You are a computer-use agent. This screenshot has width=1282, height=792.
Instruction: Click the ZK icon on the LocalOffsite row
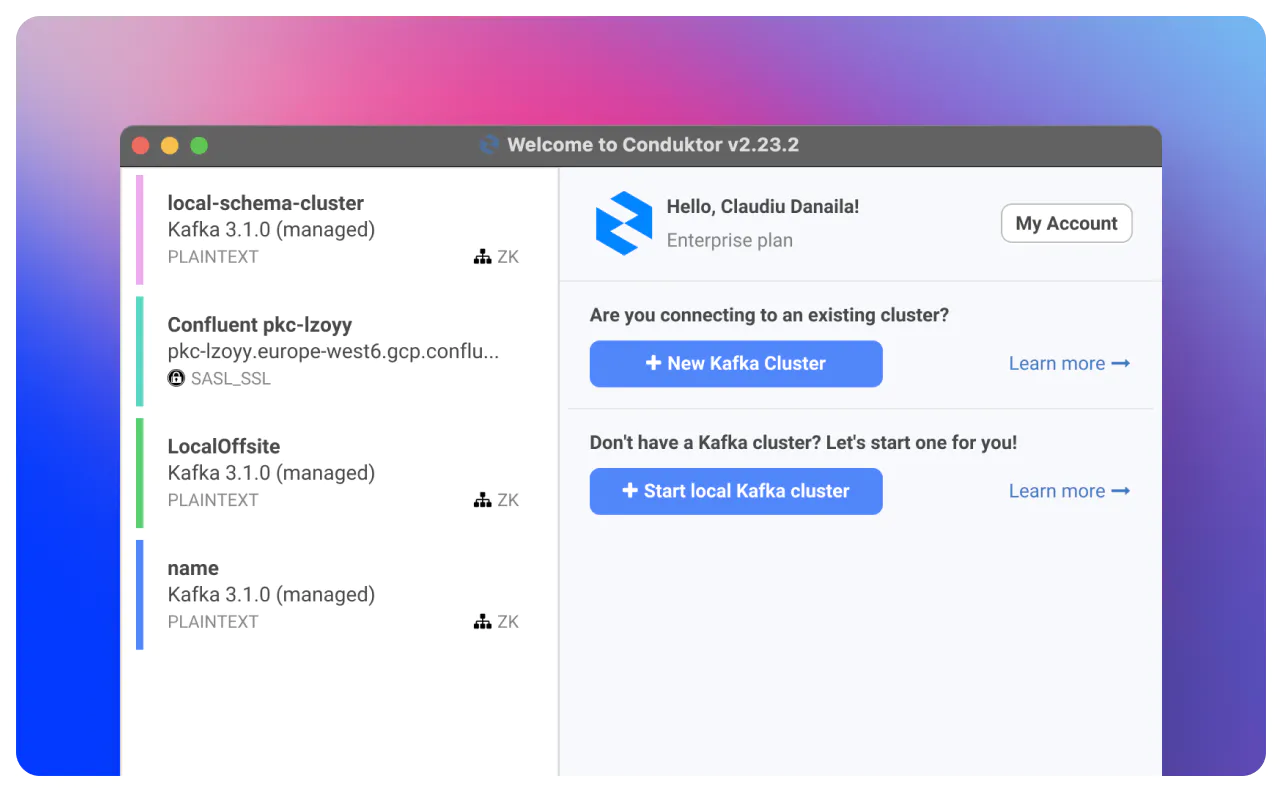coord(482,500)
